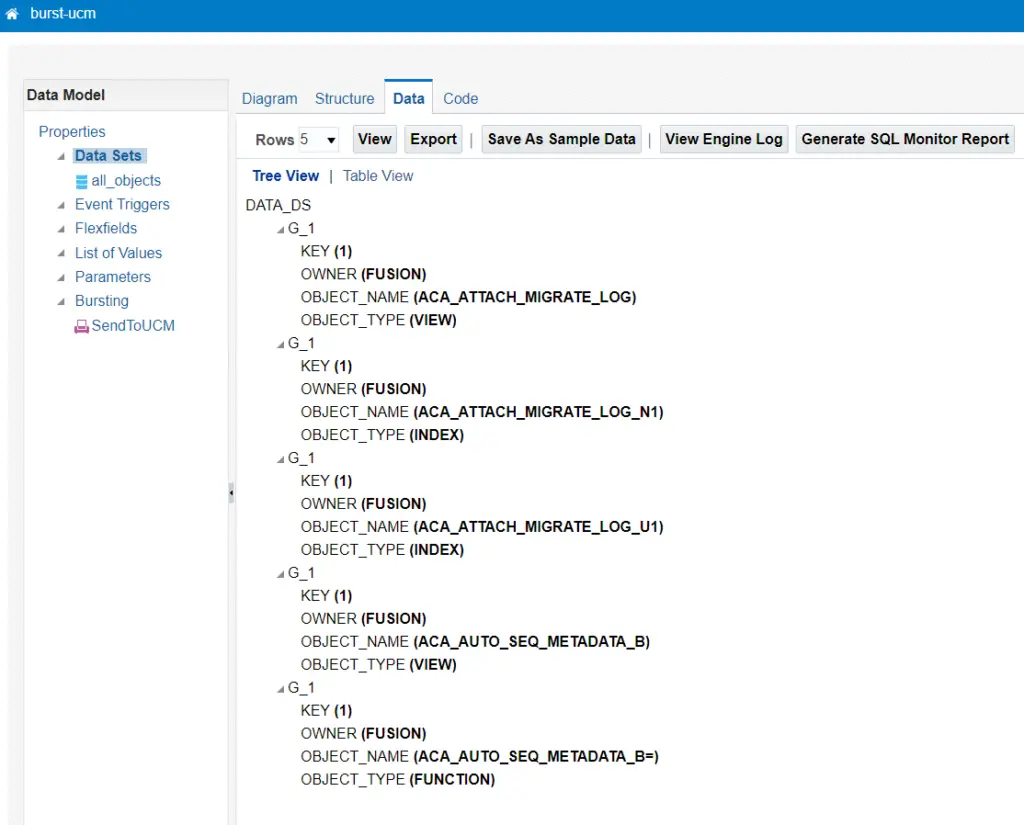Expand the Event Triggers node arrow

point(61,205)
